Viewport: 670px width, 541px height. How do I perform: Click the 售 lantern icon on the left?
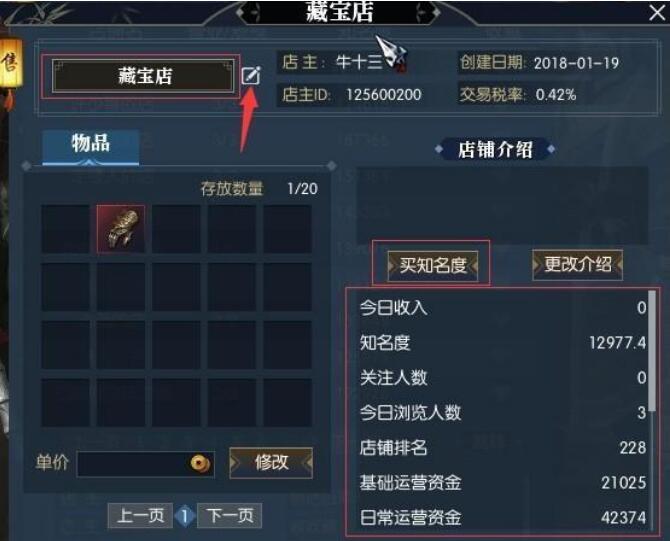10,63
